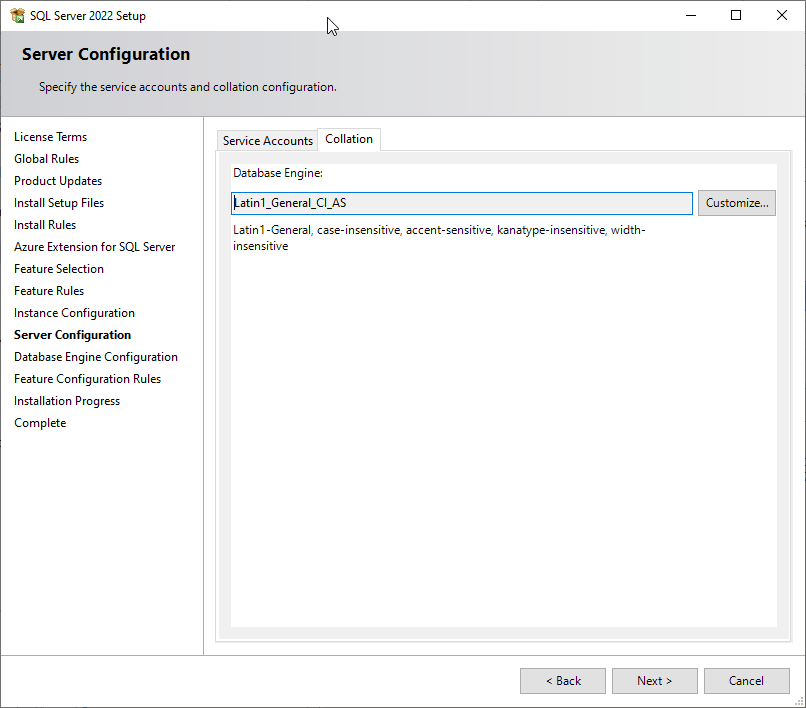
Task: Click Install Setup Files step
Action: click(59, 203)
